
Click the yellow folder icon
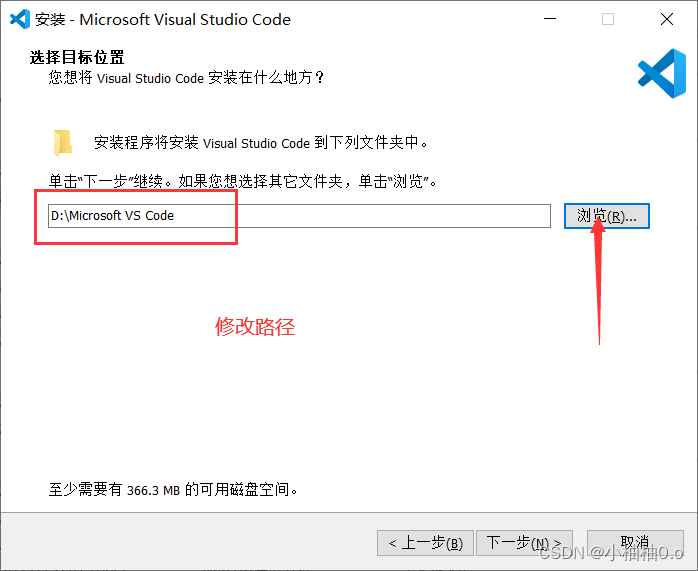[x=62, y=143]
